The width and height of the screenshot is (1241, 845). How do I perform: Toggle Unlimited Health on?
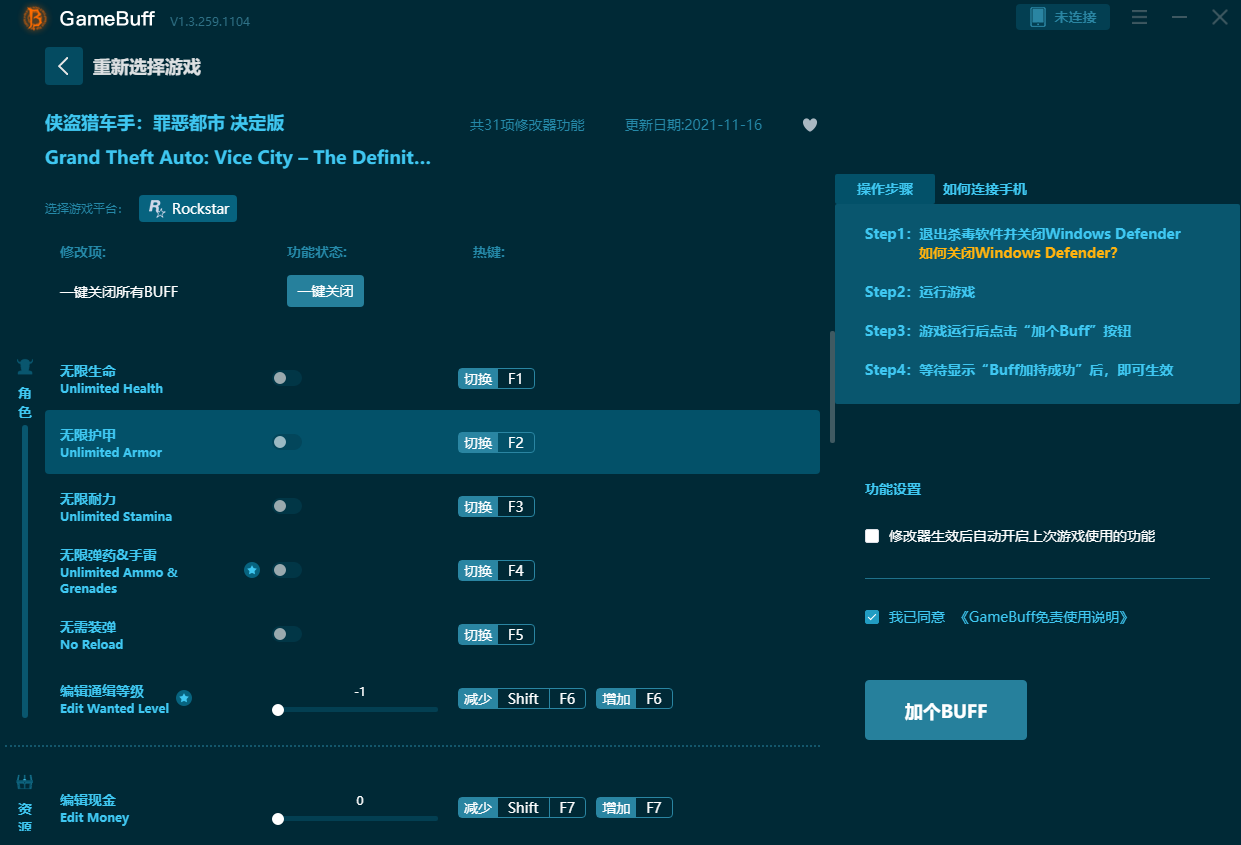[287, 378]
